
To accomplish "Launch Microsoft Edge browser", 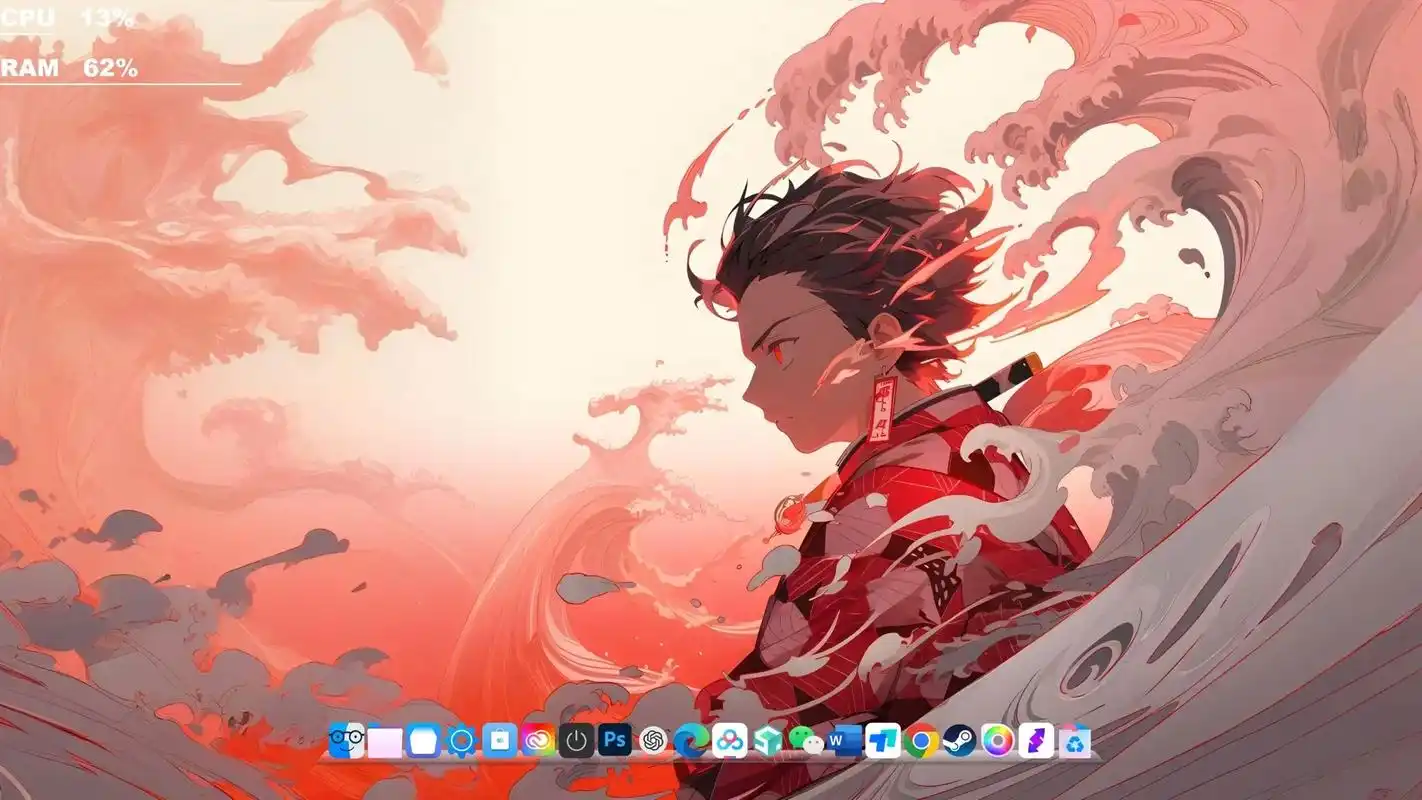I will click(x=691, y=741).
